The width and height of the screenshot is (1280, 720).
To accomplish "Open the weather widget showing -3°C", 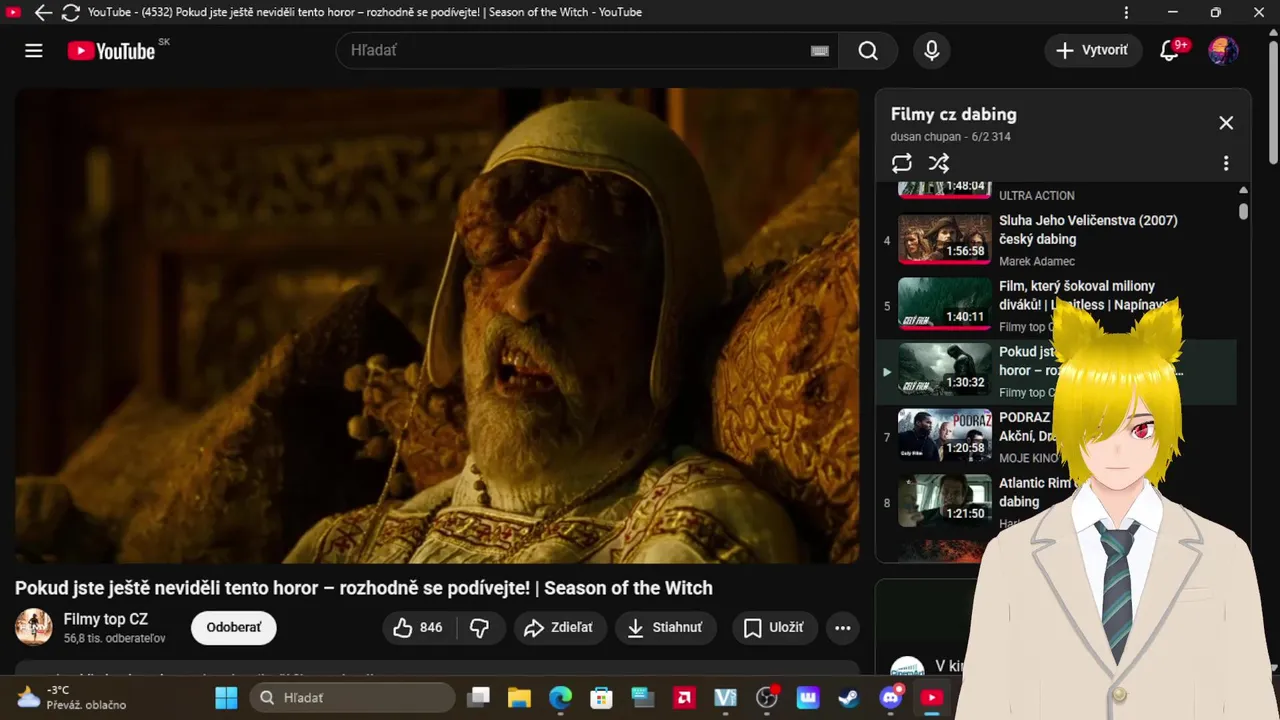I will tap(71, 698).
